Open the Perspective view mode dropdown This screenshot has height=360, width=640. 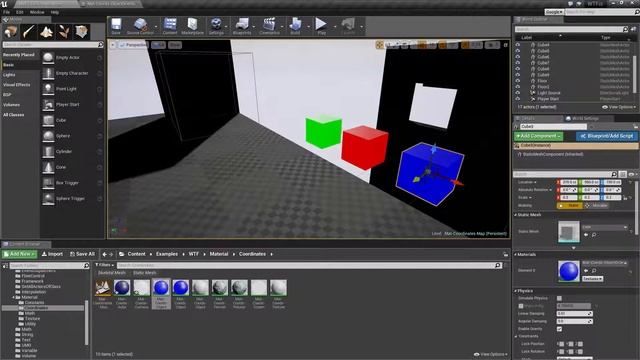pos(133,45)
